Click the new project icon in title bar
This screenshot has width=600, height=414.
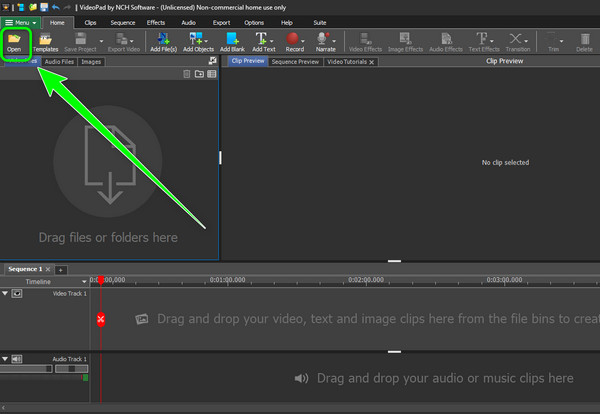(x=21, y=7)
